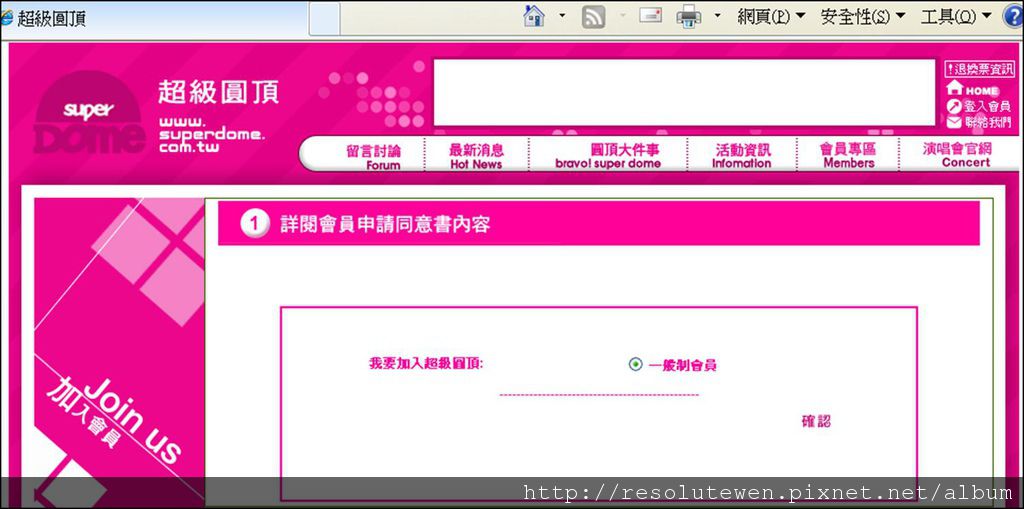The width and height of the screenshot is (1024, 509).
Task: Click the Super Dome logo
Action: pyautogui.click(x=89, y=112)
